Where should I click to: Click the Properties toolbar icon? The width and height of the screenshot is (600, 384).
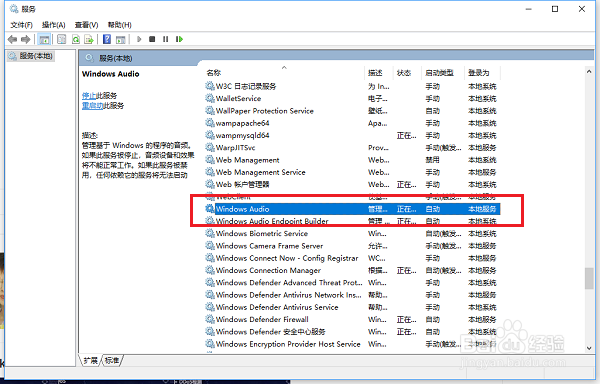click(61, 39)
